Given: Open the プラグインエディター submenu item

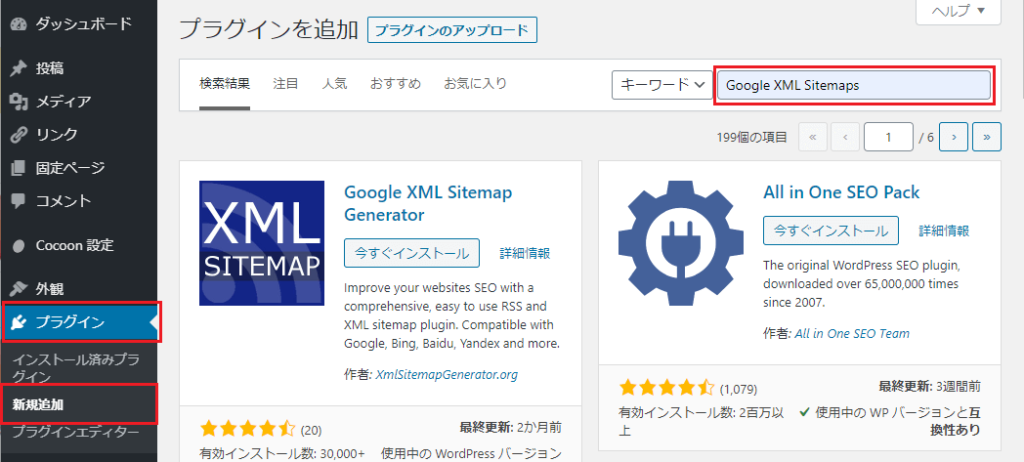Looking at the screenshot, I should (x=76, y=432).
